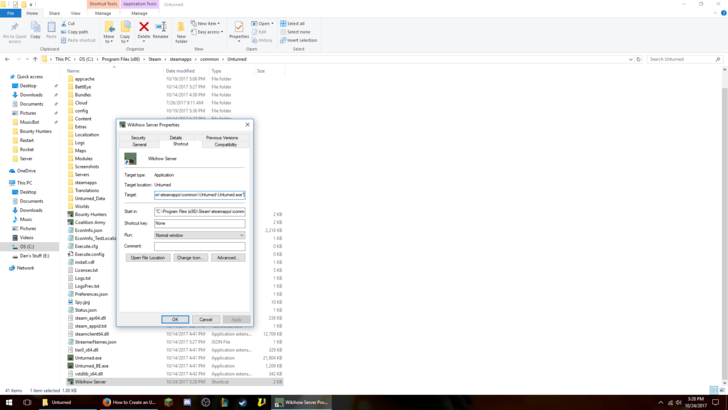Switch to large icons view button

[722, 390]
